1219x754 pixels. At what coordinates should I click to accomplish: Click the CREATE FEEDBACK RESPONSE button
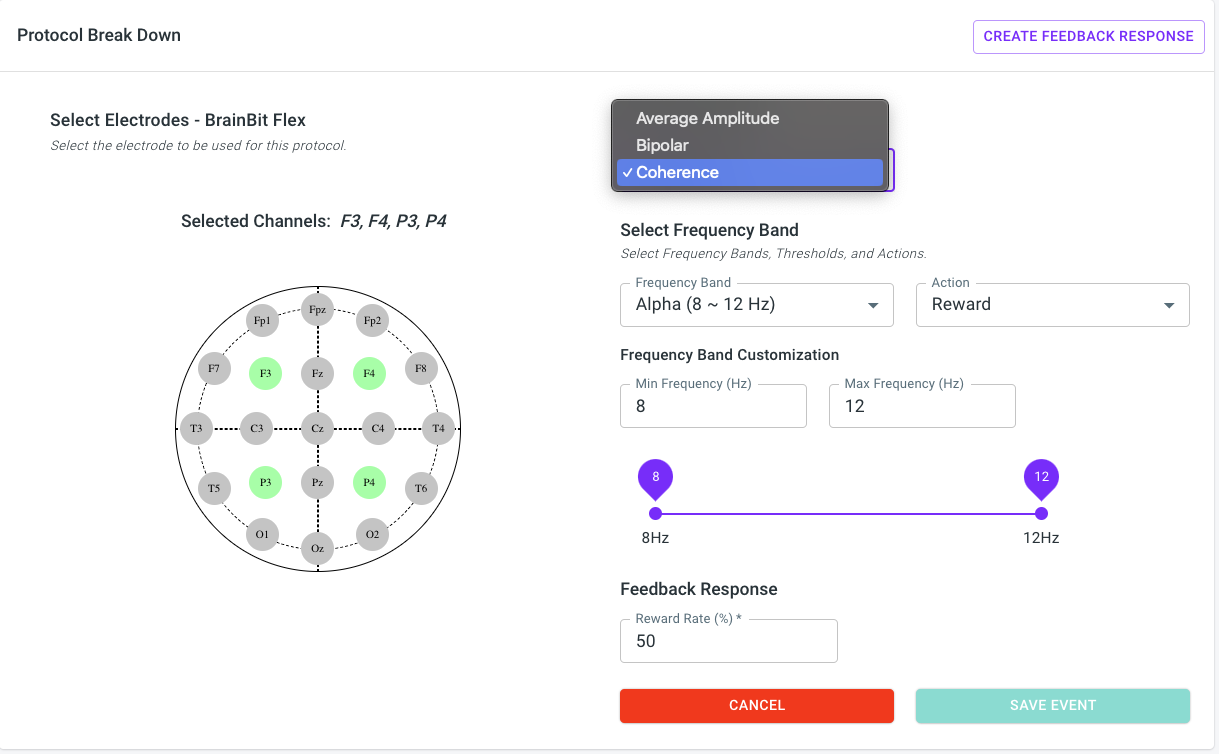click(1088, 36)
